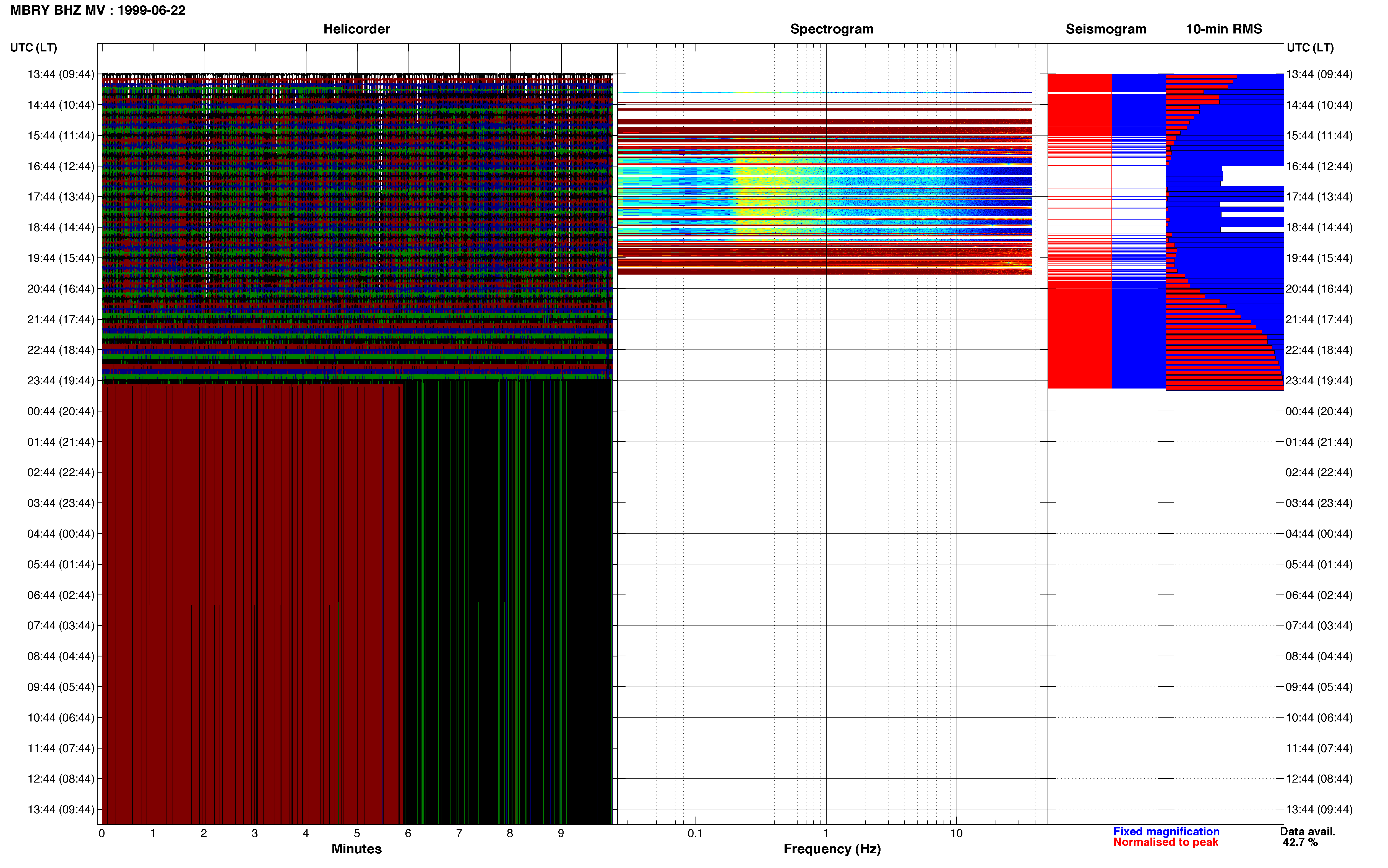Click right time label '10:44 (06:44)'
Screen dimensions: 1388x868
(1319, 718)
